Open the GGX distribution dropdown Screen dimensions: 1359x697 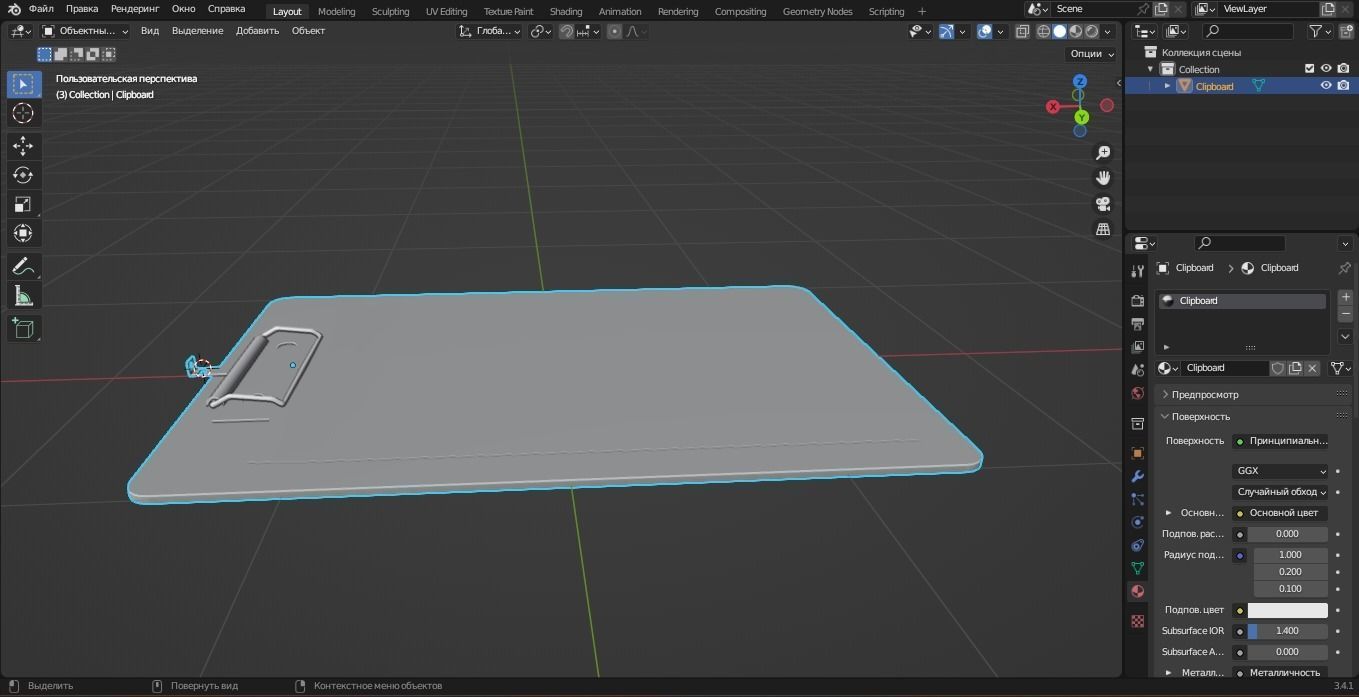click(x=1281, y=471)
